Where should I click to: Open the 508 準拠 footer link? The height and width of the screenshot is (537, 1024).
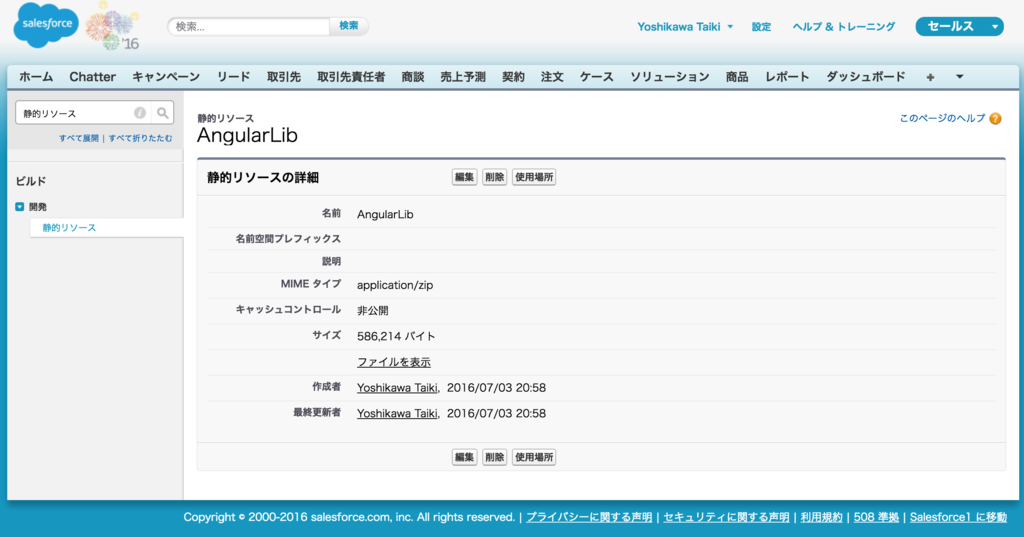click(876, 517)
